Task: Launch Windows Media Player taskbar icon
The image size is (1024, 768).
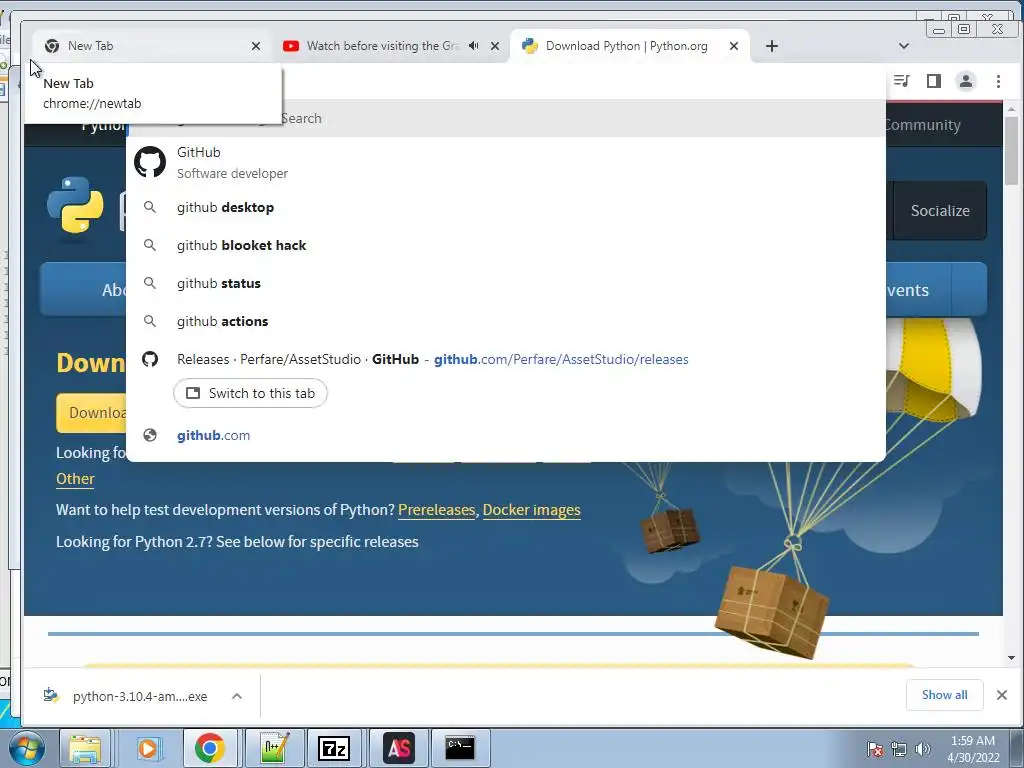Action: point(148,748)
